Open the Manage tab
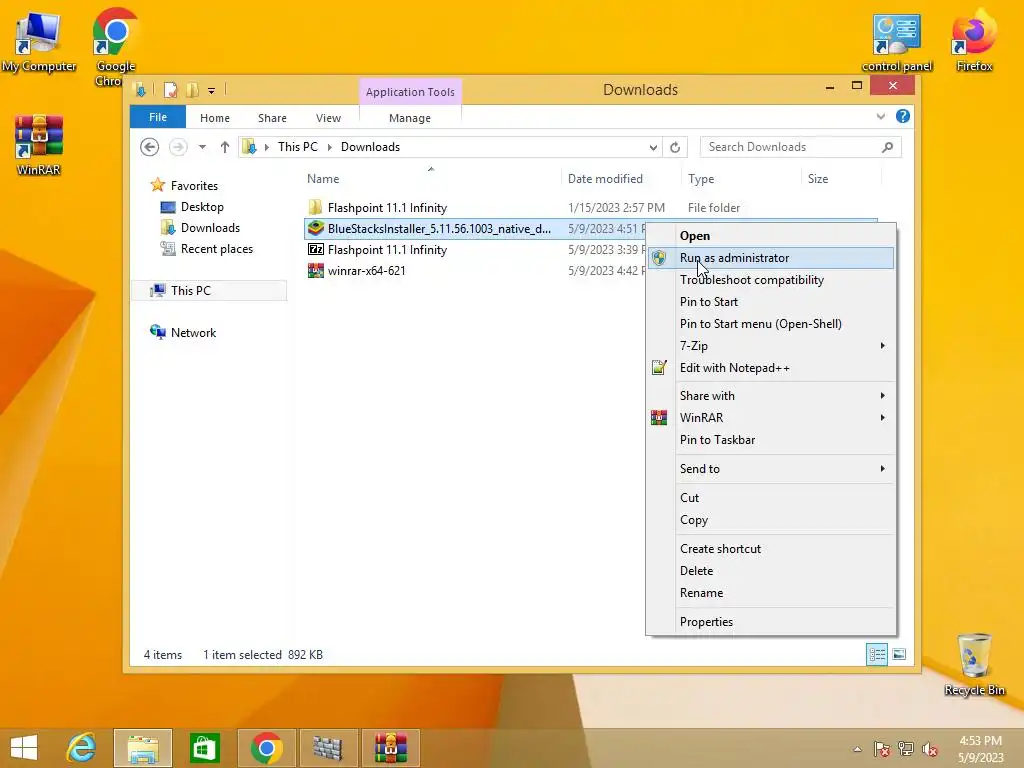 410,118
